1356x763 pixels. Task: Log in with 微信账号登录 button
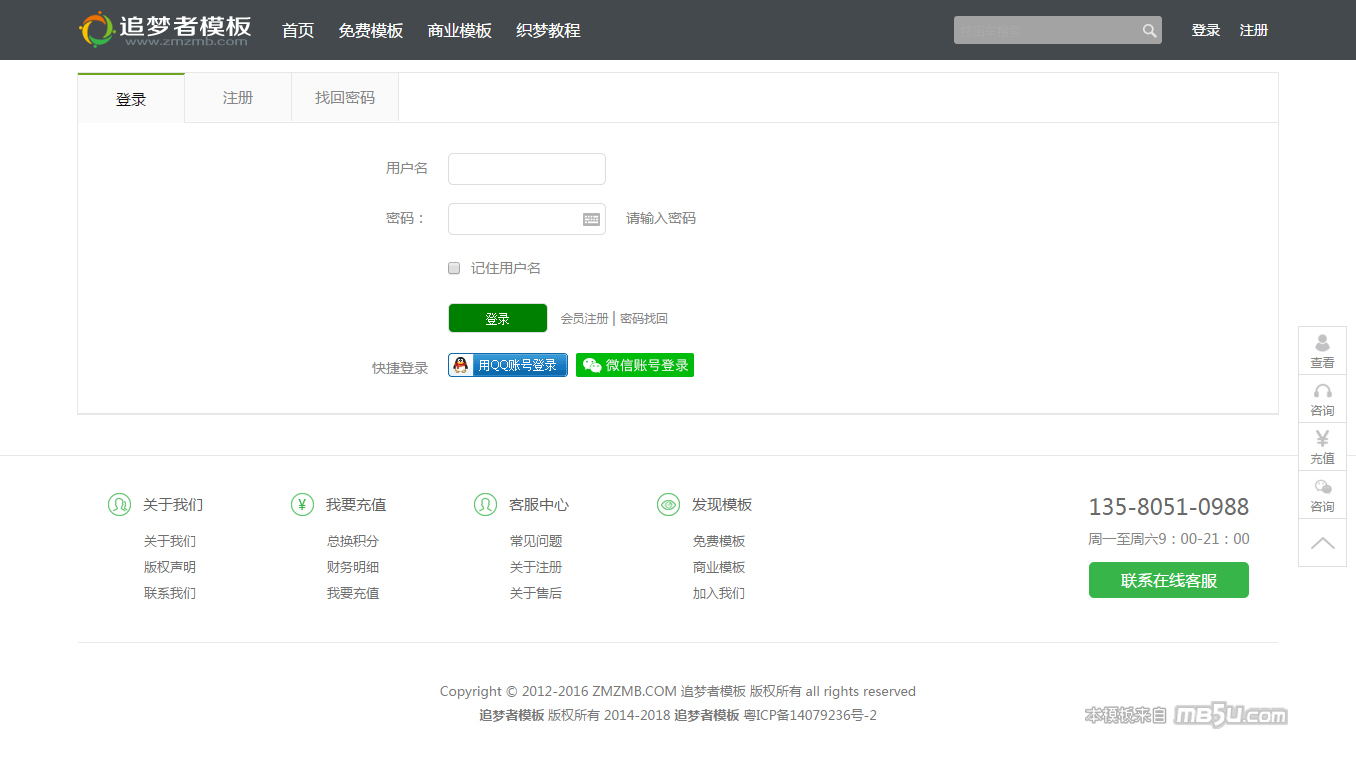tap(635, 365)
